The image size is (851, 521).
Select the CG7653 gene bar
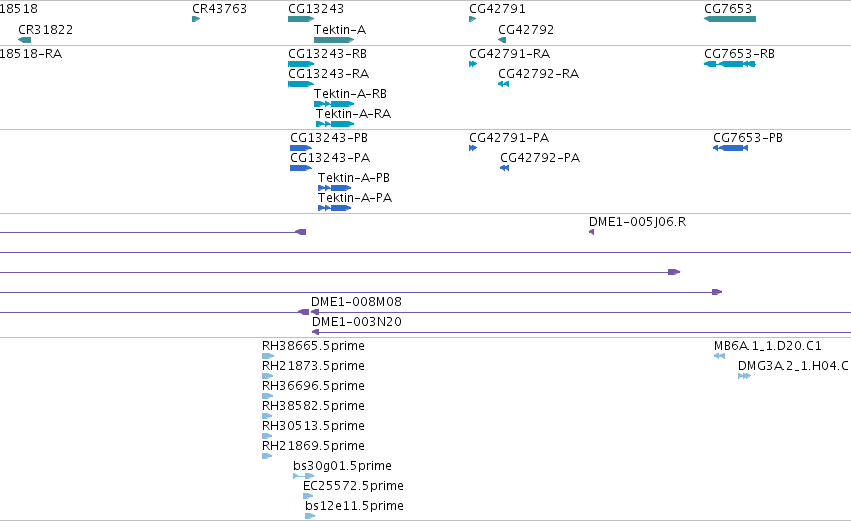click(x=730, y=19)
